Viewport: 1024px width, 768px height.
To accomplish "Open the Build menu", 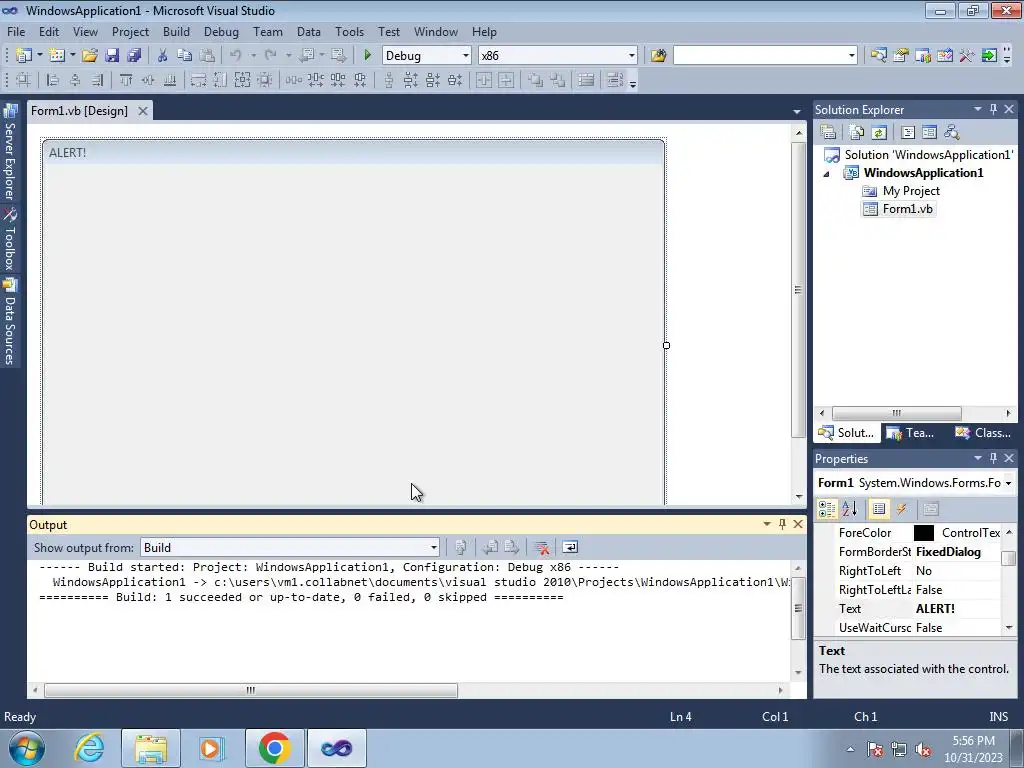I will [176, 31].
